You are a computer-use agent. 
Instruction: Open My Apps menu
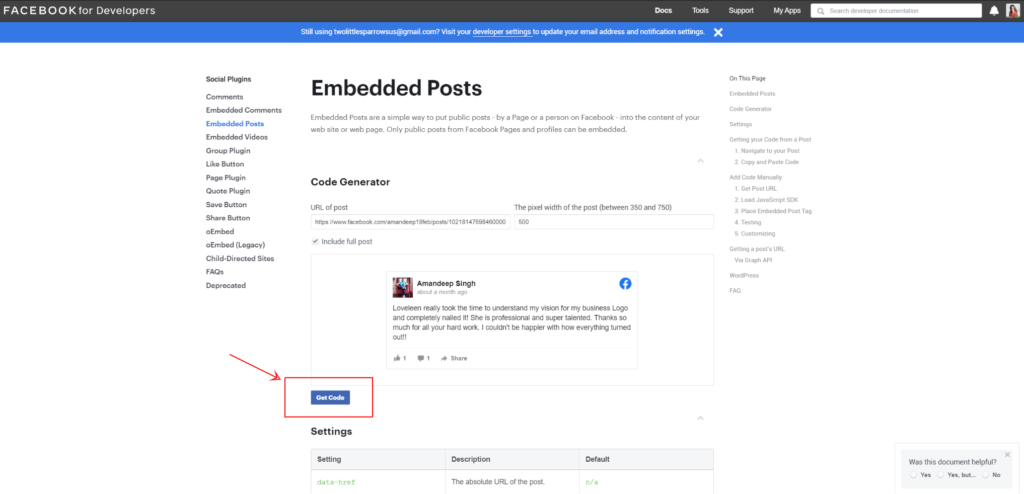point(787,10)
